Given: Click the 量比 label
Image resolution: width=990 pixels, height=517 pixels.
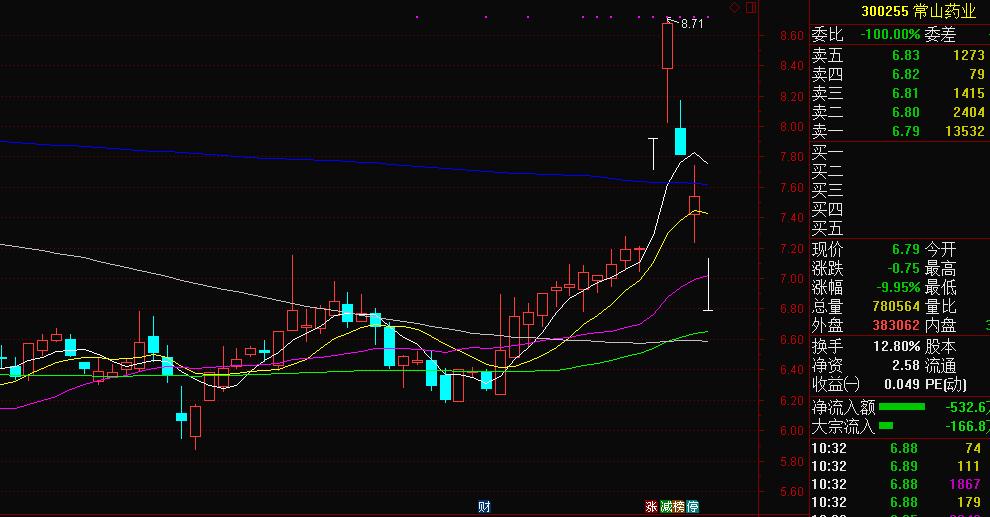Looking at the screenshot, I should 940,306.
